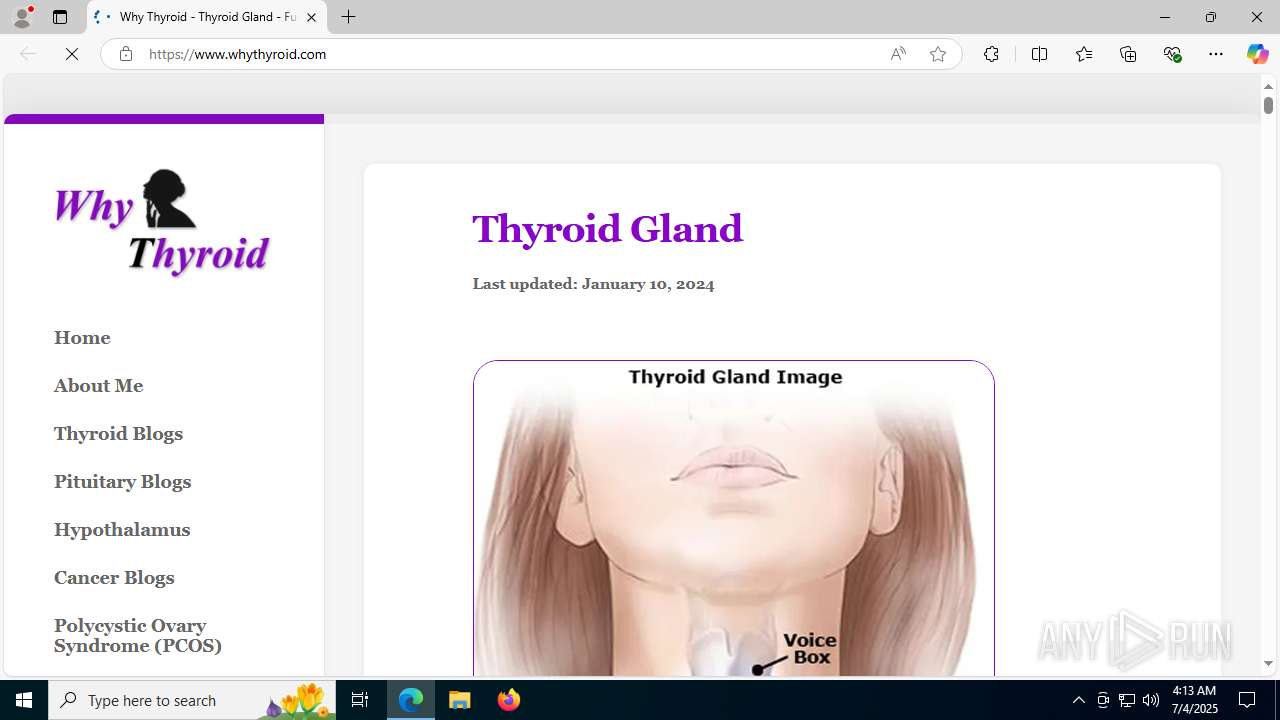This screenshot has width=1280, height=720.
Task: Click the Why Thyroid site logo
Action: pyautogui.click(x=162, y=223)
